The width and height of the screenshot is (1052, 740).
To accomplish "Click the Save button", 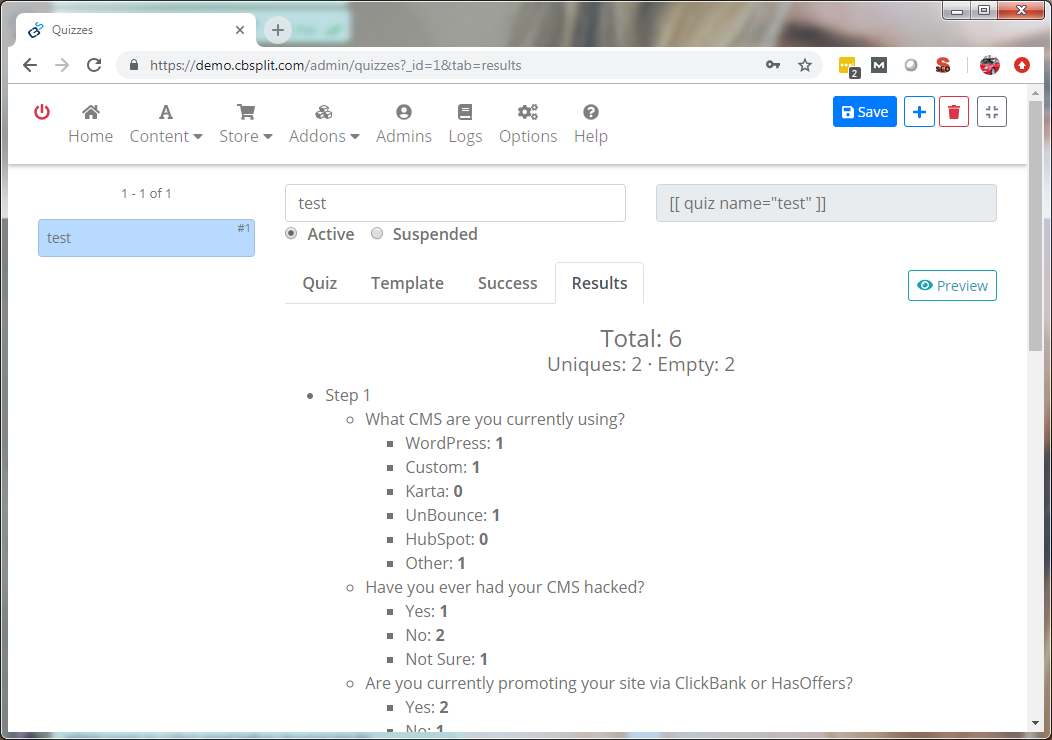I will [x=864, y=112].
